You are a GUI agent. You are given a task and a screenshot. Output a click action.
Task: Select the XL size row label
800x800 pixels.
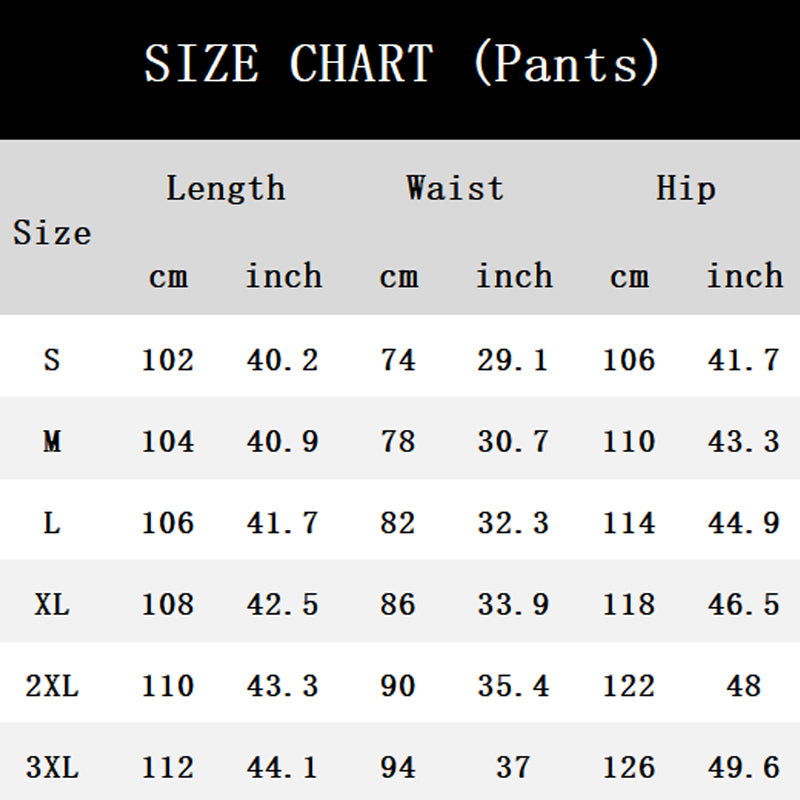[x=52, y=604]
